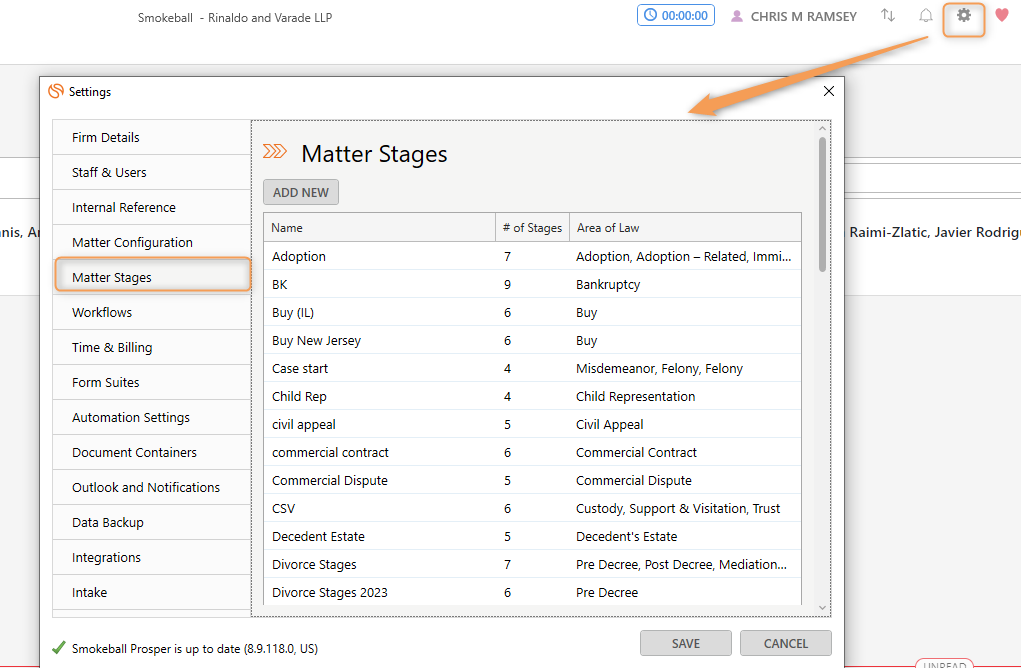Open the Integrations section
Screen dimensions: 1021x668
(152, 557)
